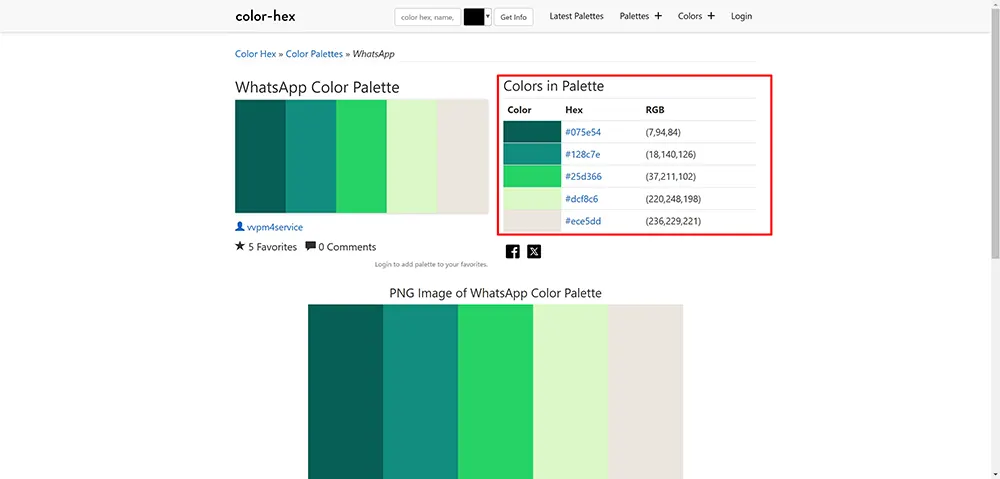This screenshot has width=1000, height=479.
Task: Click the #dcf8c6 table color swatch
Action: pos(532,199)
